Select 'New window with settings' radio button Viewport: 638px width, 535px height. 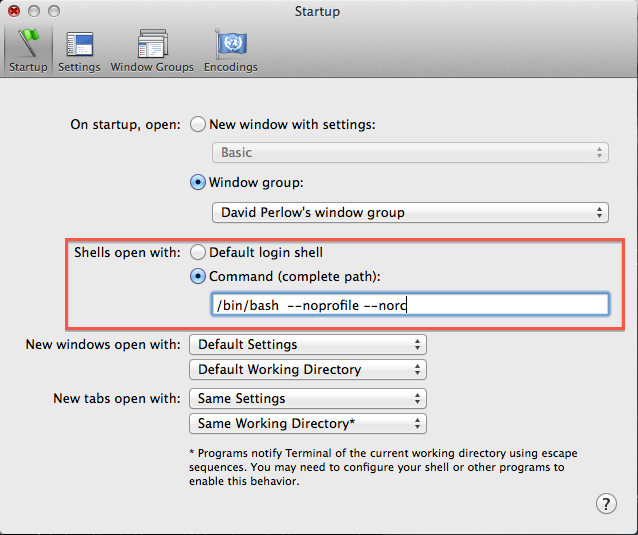pos(198,124)
